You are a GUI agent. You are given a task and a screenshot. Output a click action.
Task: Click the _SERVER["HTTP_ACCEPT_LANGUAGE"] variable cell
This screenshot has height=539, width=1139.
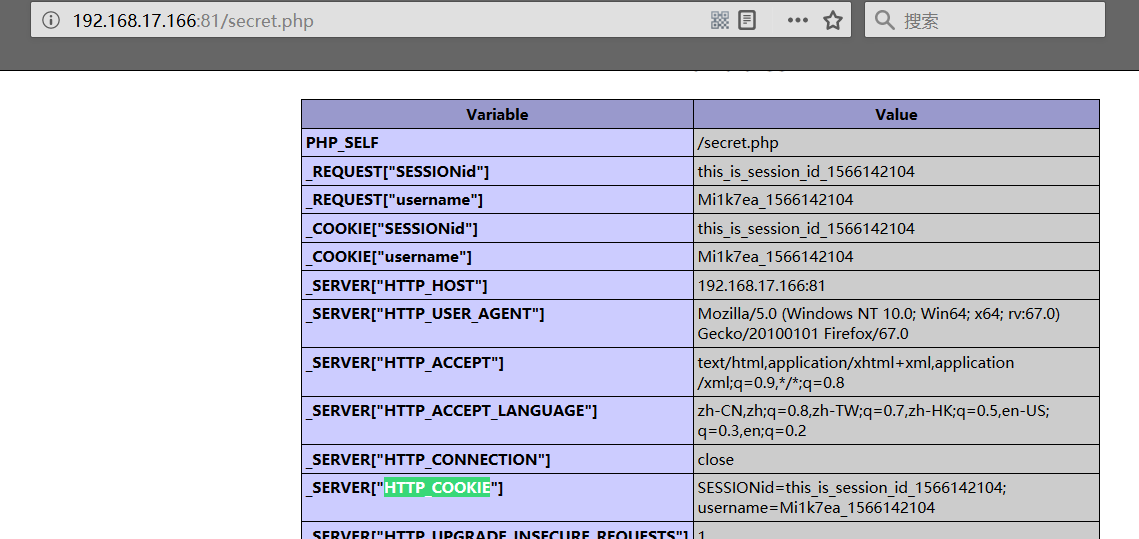click(x=451, y=411)
